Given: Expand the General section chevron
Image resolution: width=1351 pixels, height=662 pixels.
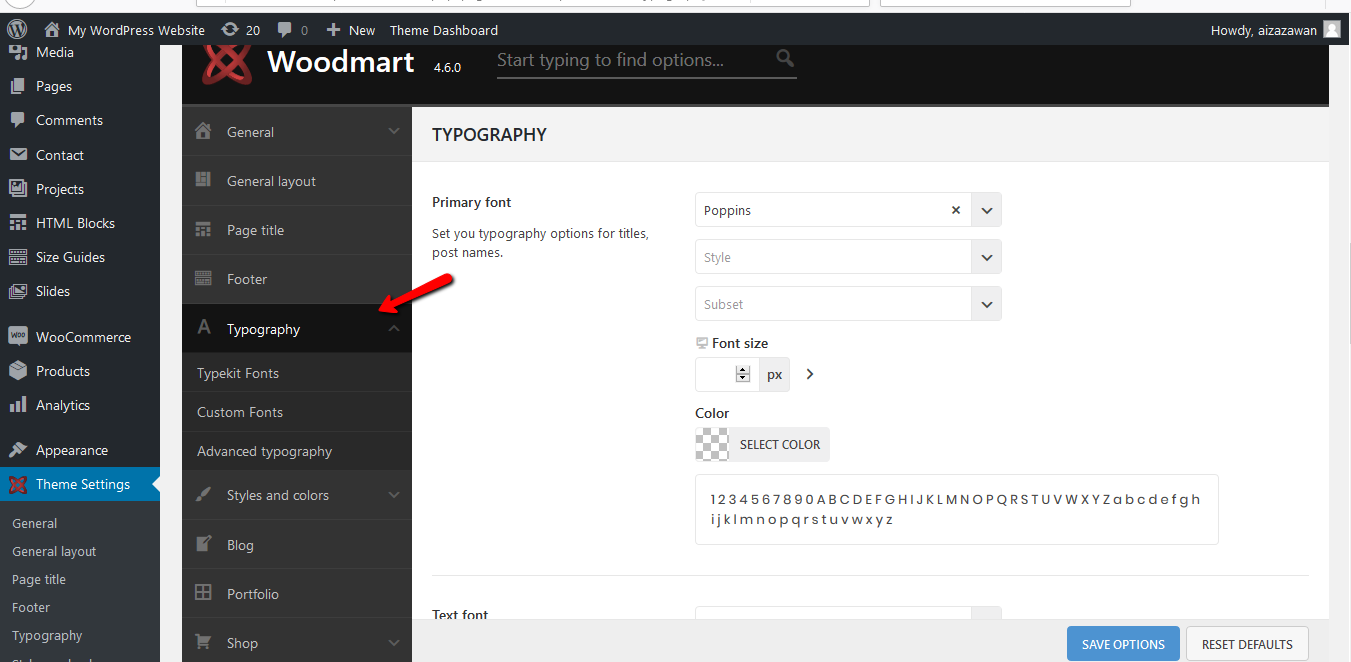Looking at the screenshot, I should [394, 131].
